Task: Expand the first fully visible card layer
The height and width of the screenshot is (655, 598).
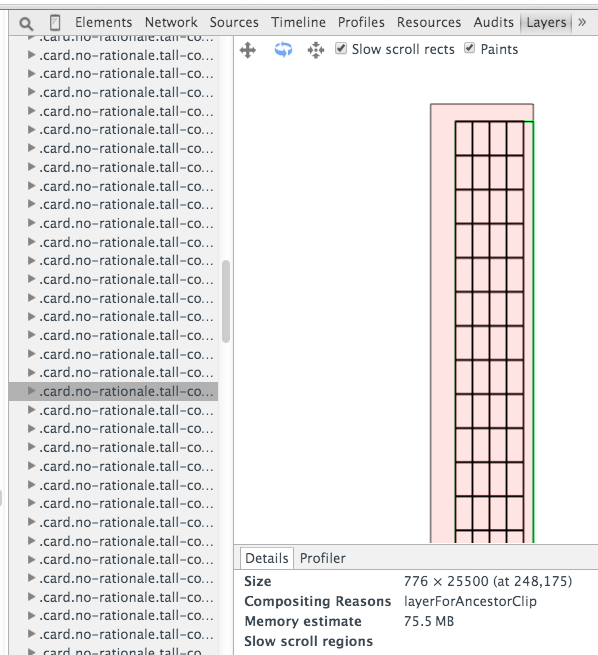Action: coord(31,55)
